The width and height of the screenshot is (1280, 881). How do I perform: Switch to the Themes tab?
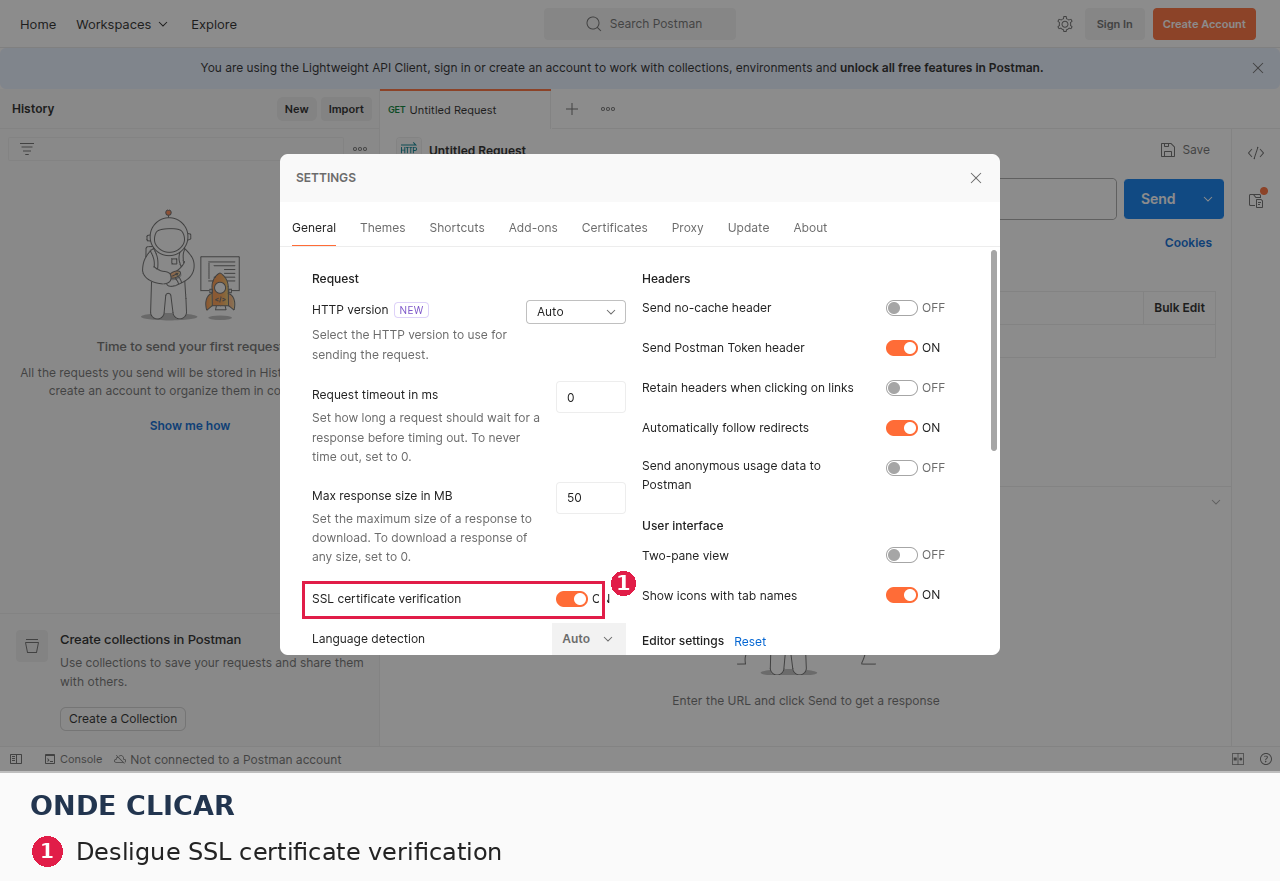coord(383,228)
